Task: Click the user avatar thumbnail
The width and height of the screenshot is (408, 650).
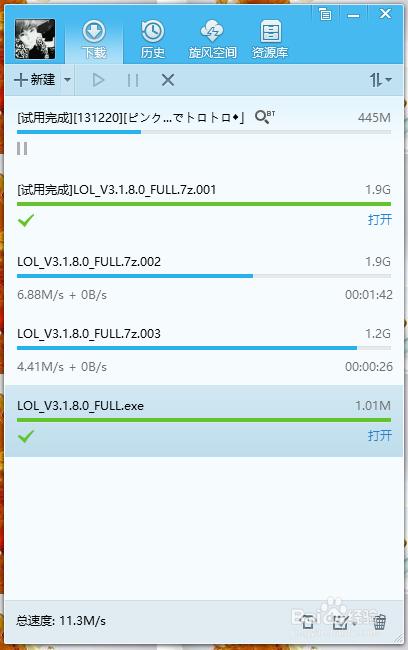Action: (x=35, y=39)
